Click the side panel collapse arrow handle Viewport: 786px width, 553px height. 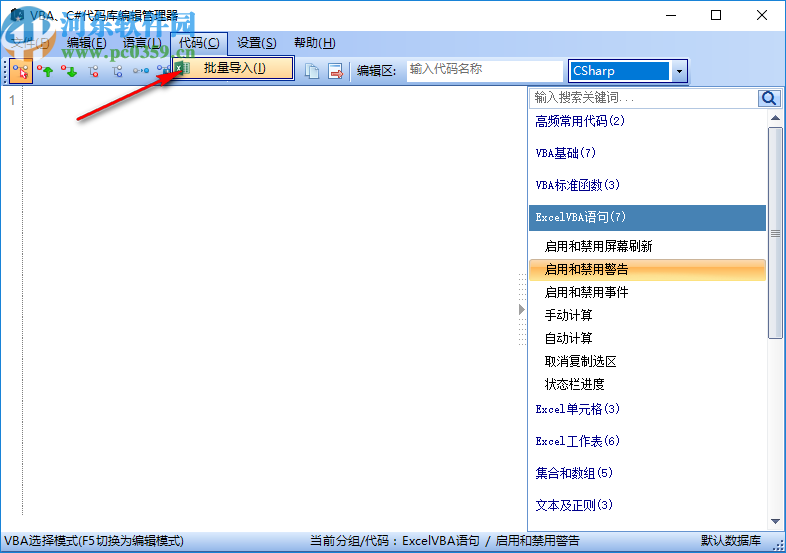(x=522, y=310)
